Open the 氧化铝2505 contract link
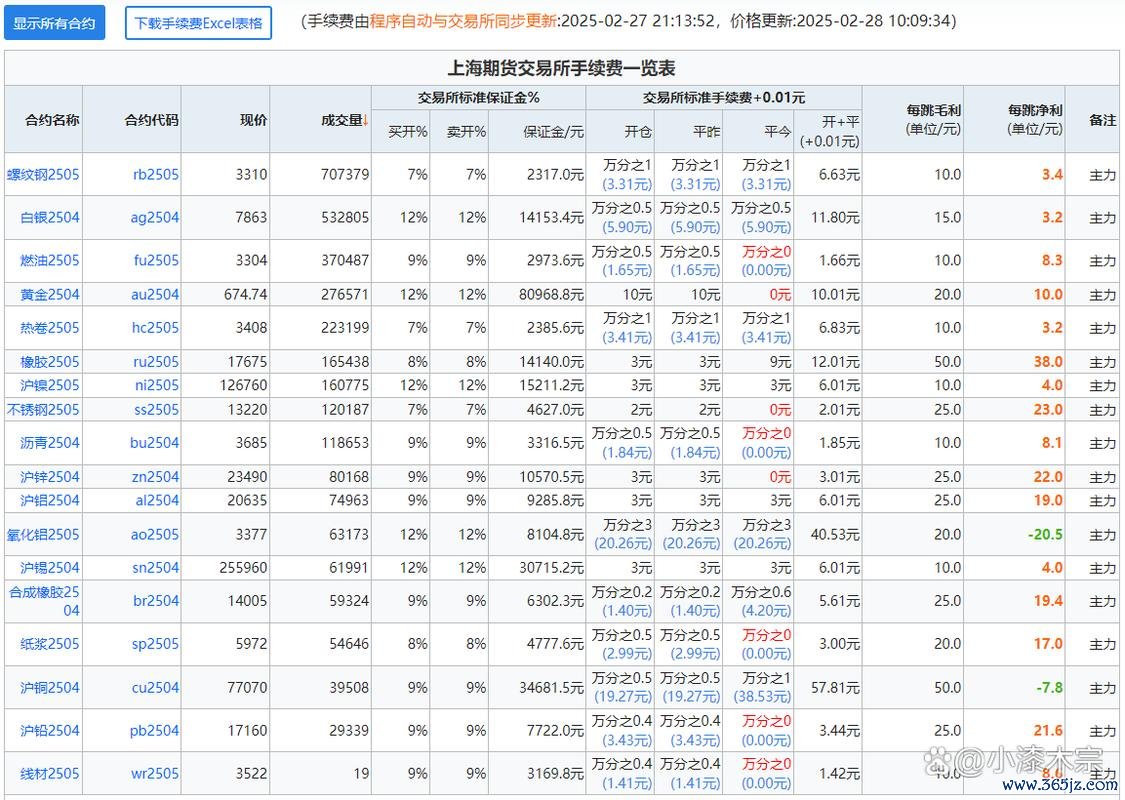The width and height of the screenshot is (1125, 800). click(x=43, y=535)
